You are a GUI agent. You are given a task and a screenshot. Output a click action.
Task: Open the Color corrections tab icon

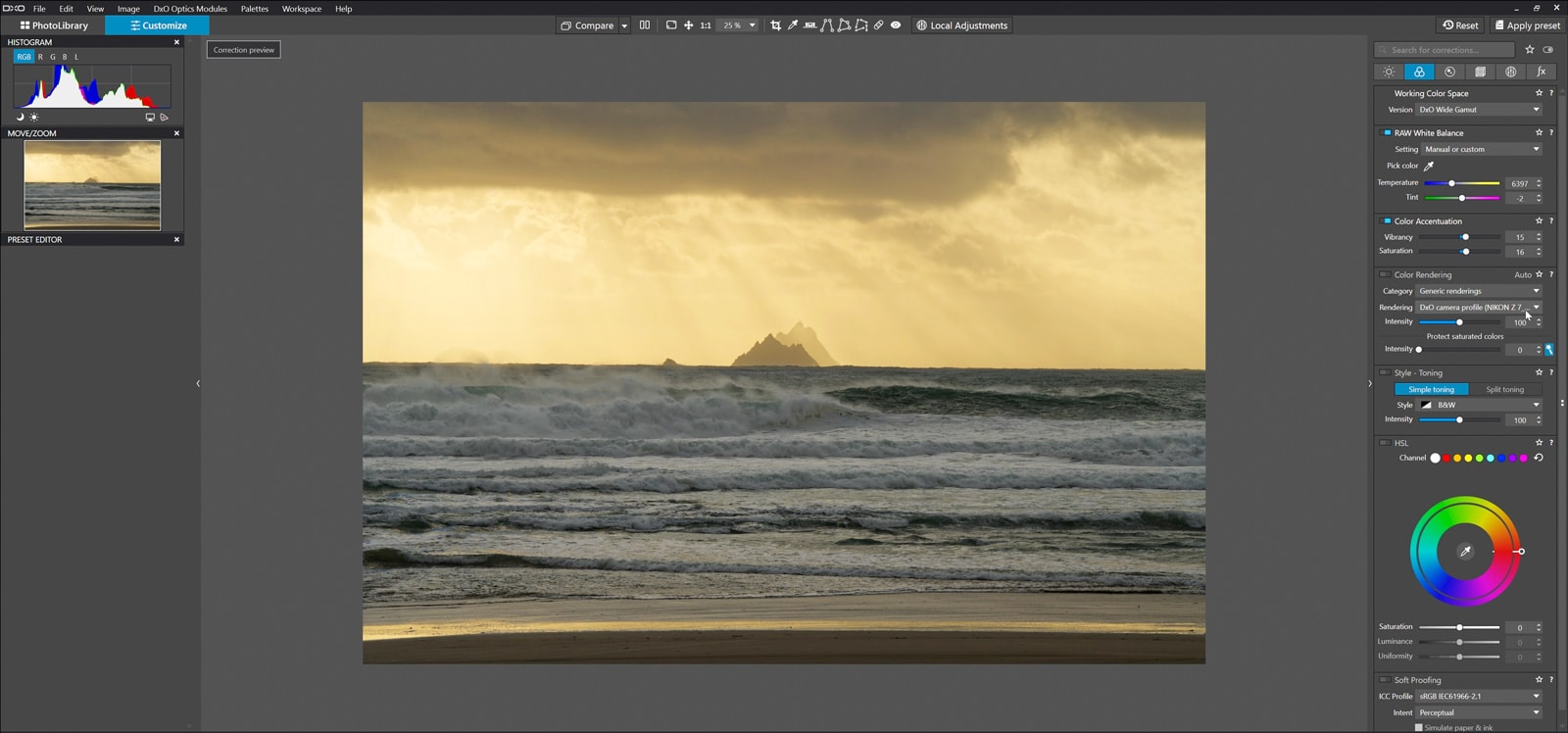[1419, 72]
